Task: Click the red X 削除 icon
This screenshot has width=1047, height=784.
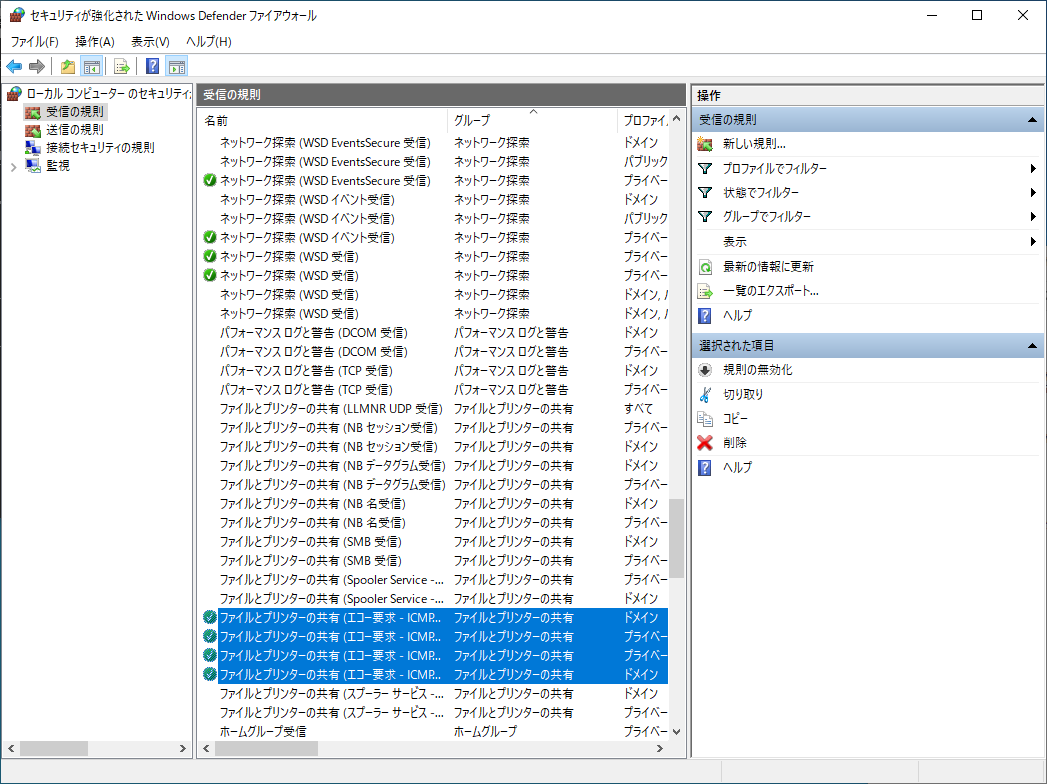Action: pos(704,443)
